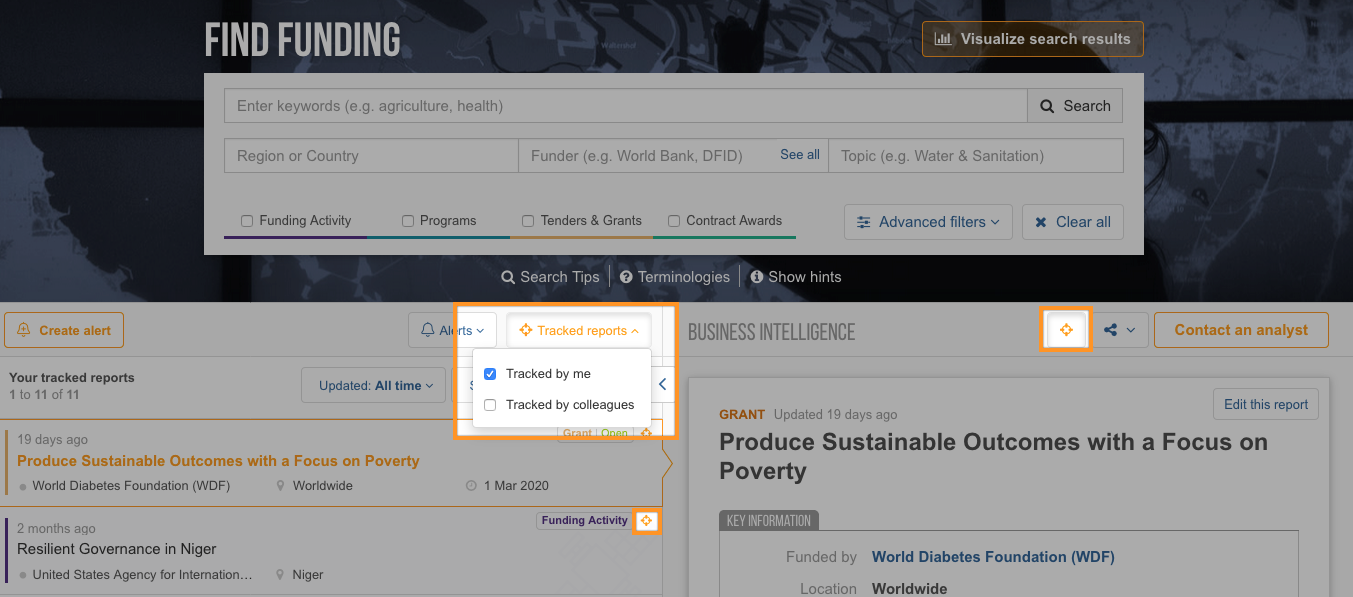
Task: Click World Diabetes Foundation text in first result
Action: (132, 486)
